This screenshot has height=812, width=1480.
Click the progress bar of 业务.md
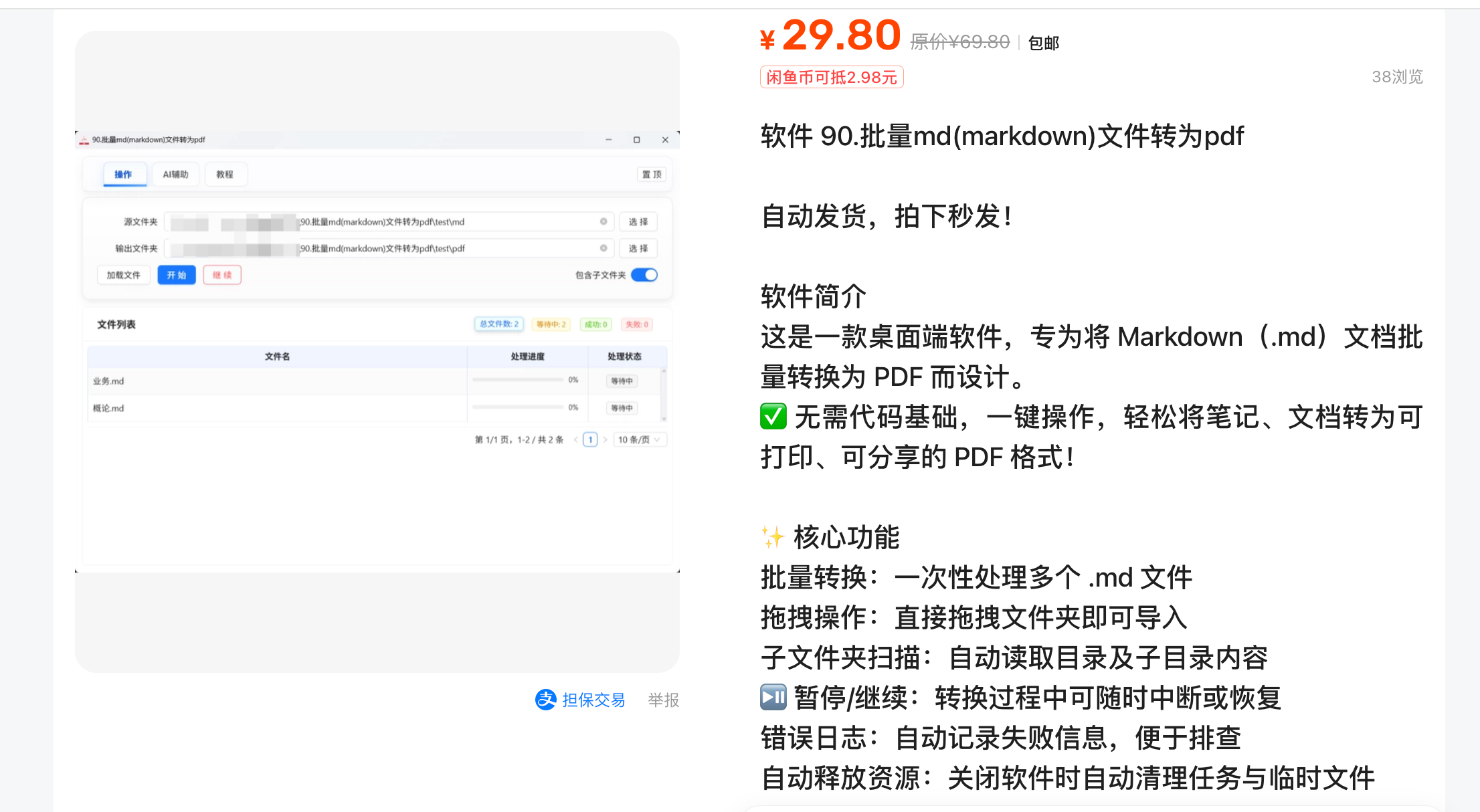coord(518,380)
